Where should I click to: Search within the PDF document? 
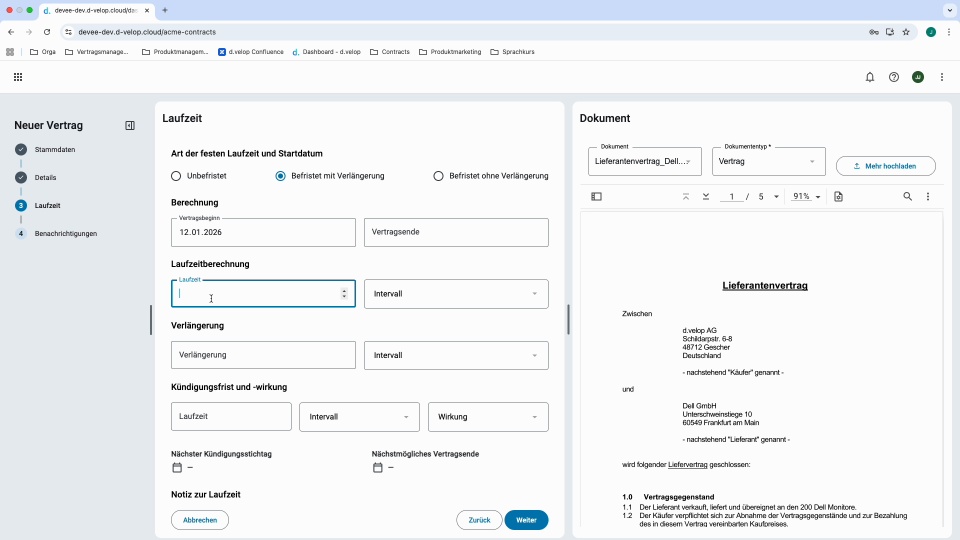[x=907, y=197]
